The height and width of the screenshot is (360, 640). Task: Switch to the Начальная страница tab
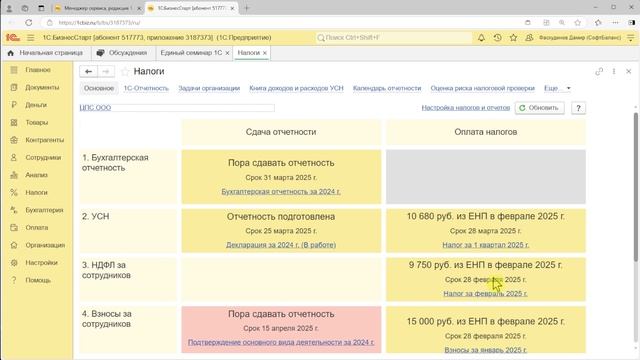point(46,53)
